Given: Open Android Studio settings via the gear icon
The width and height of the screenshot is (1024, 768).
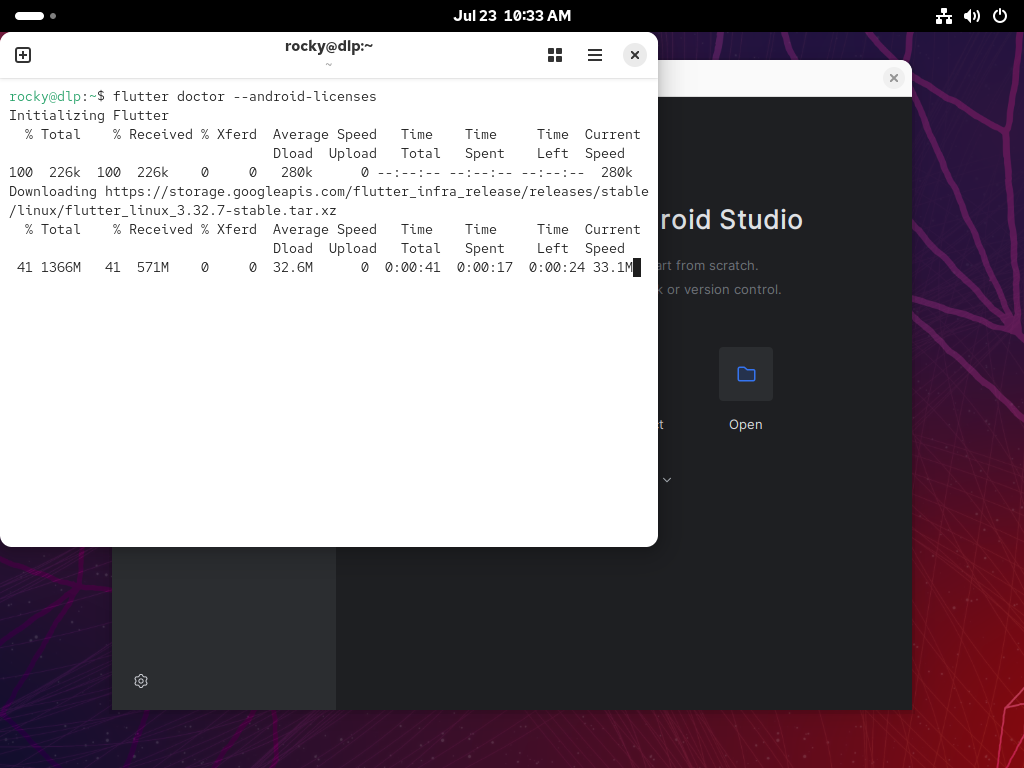Looking at the screenshot, I should point(140,681).
